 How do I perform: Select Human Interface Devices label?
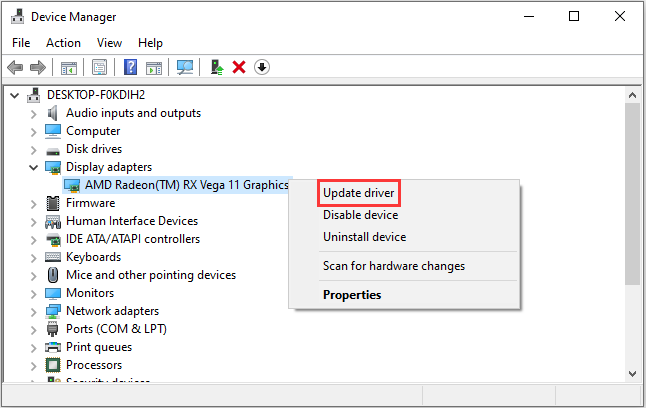[x=132, y=221]
